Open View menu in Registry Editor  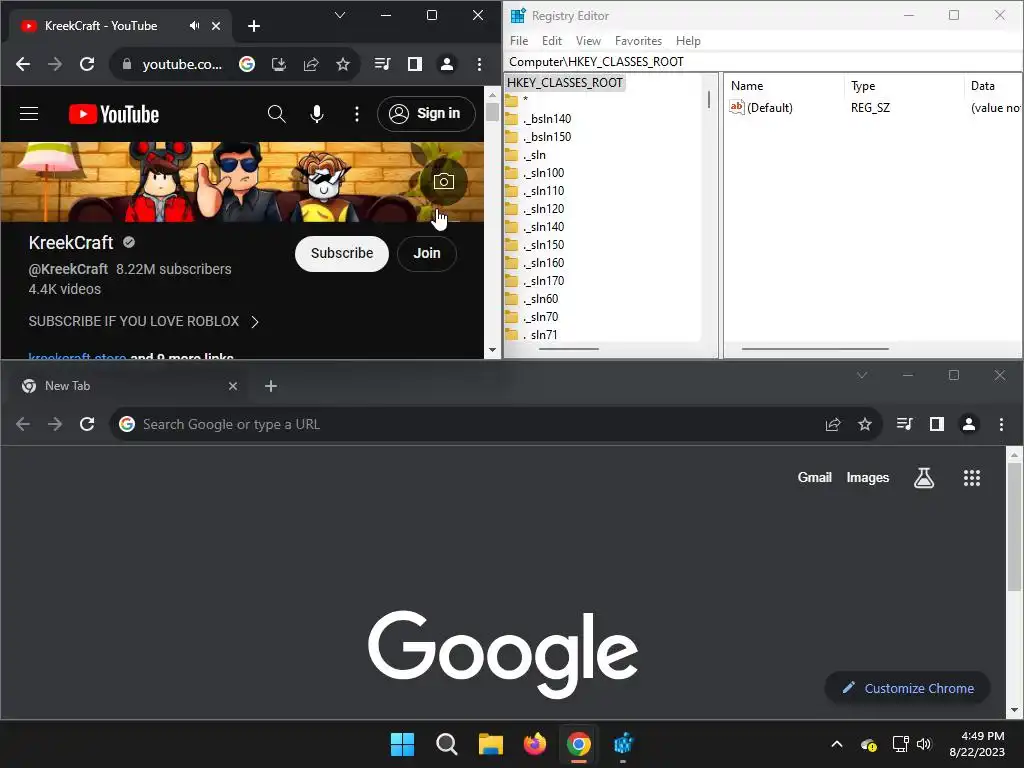click(588, 40)
